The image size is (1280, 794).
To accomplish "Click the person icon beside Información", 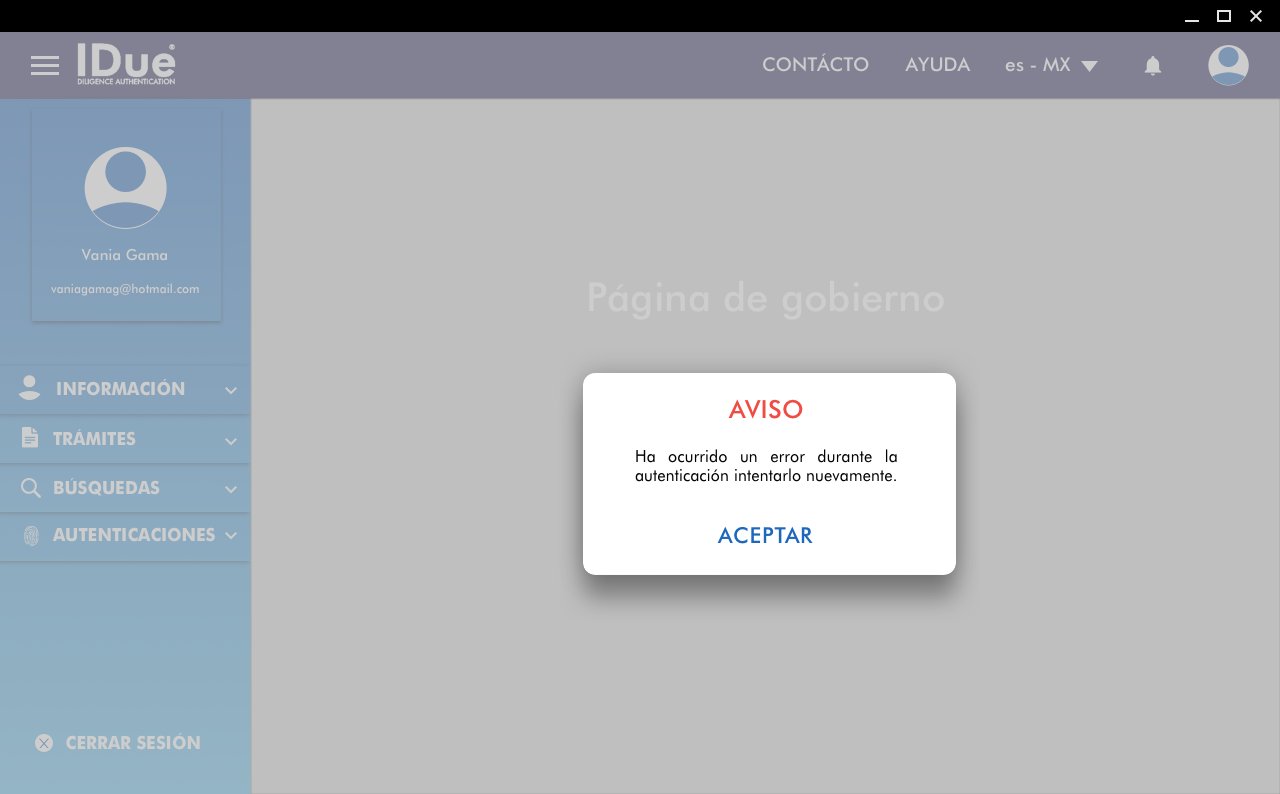I will 30,389.
